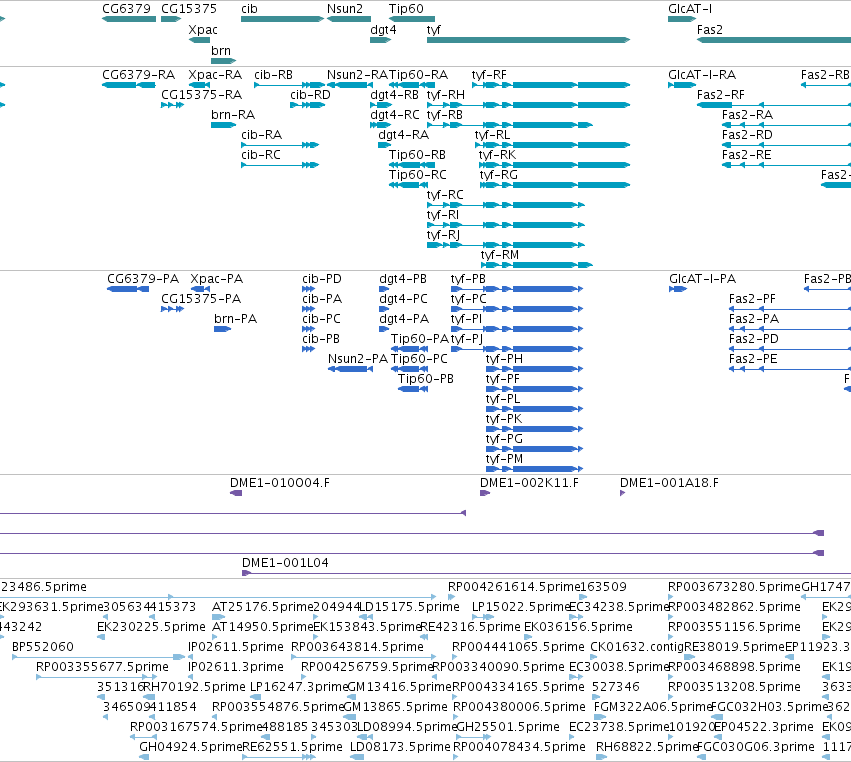This screenshot has width=851, height=762.
Task: Select transcript tyf-RM
Action: point(500,255)
